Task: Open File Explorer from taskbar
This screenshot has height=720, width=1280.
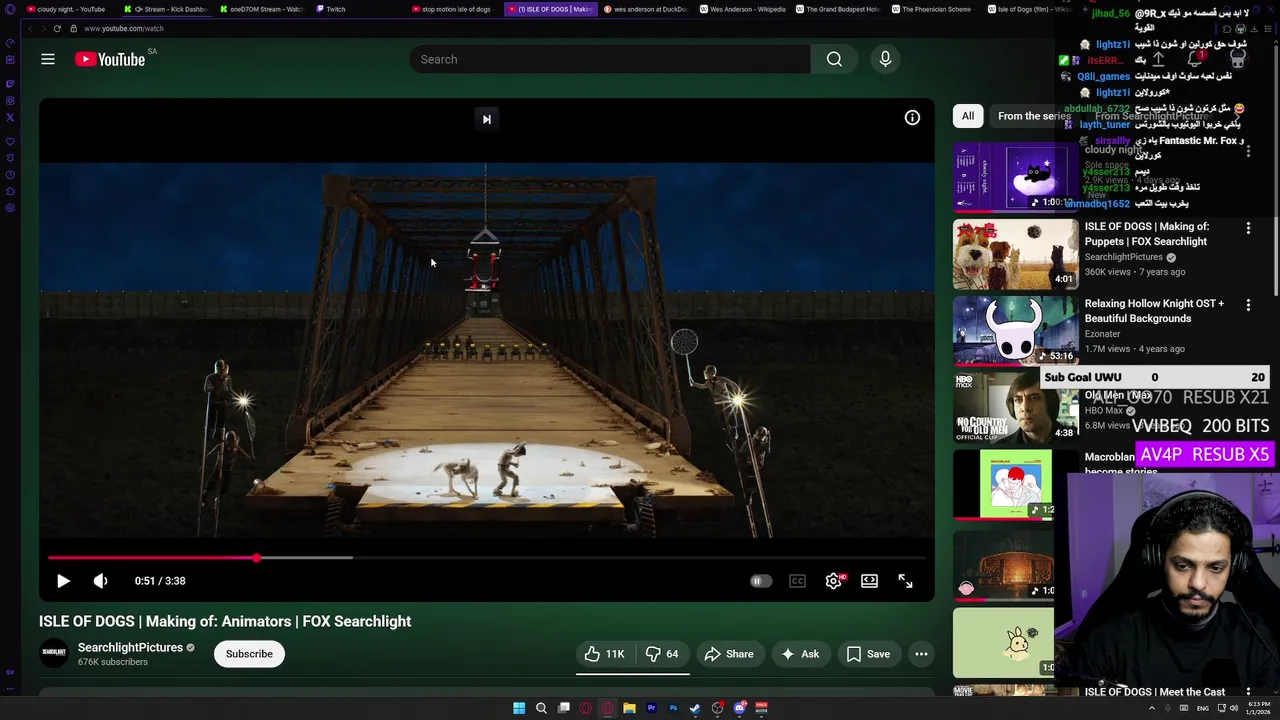Action: 629,708
